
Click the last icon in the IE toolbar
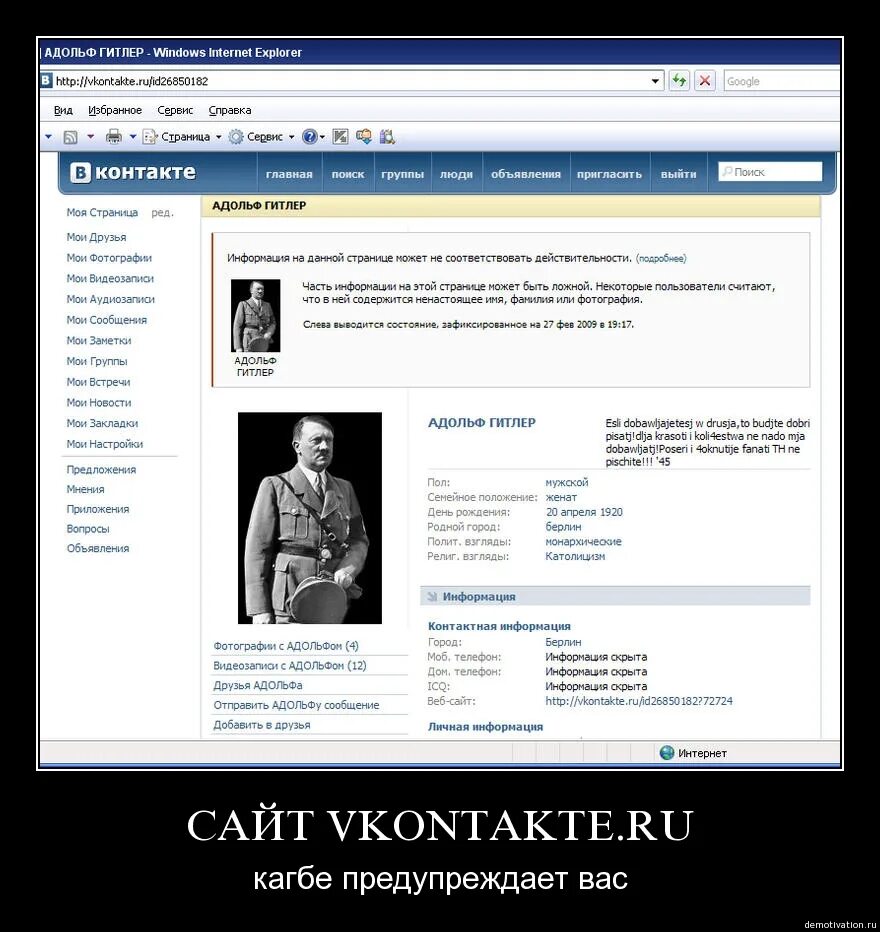click(x=387, y=137)
